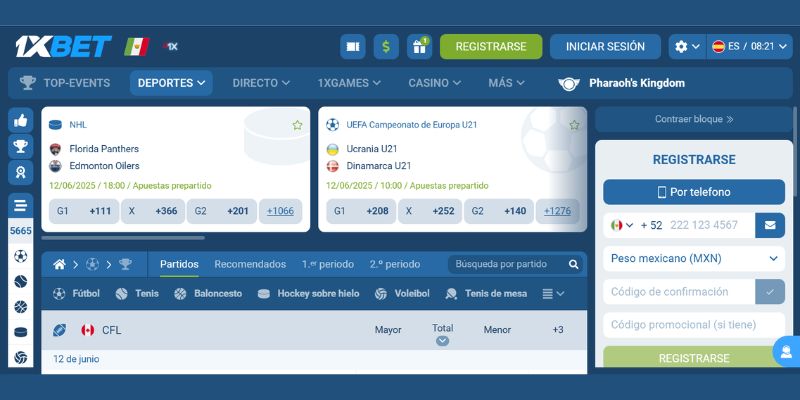The image size is (800, 400).
Task: Filter by Fútbol
Action: coord(77,294)
